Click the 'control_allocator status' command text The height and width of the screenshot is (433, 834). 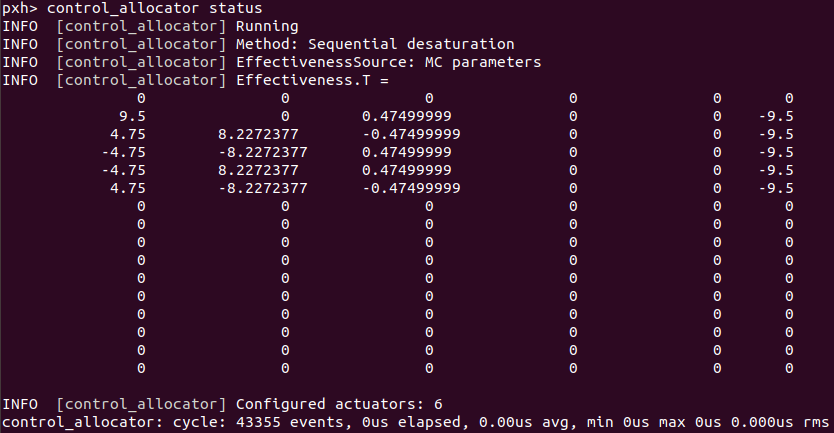(154, 9)
